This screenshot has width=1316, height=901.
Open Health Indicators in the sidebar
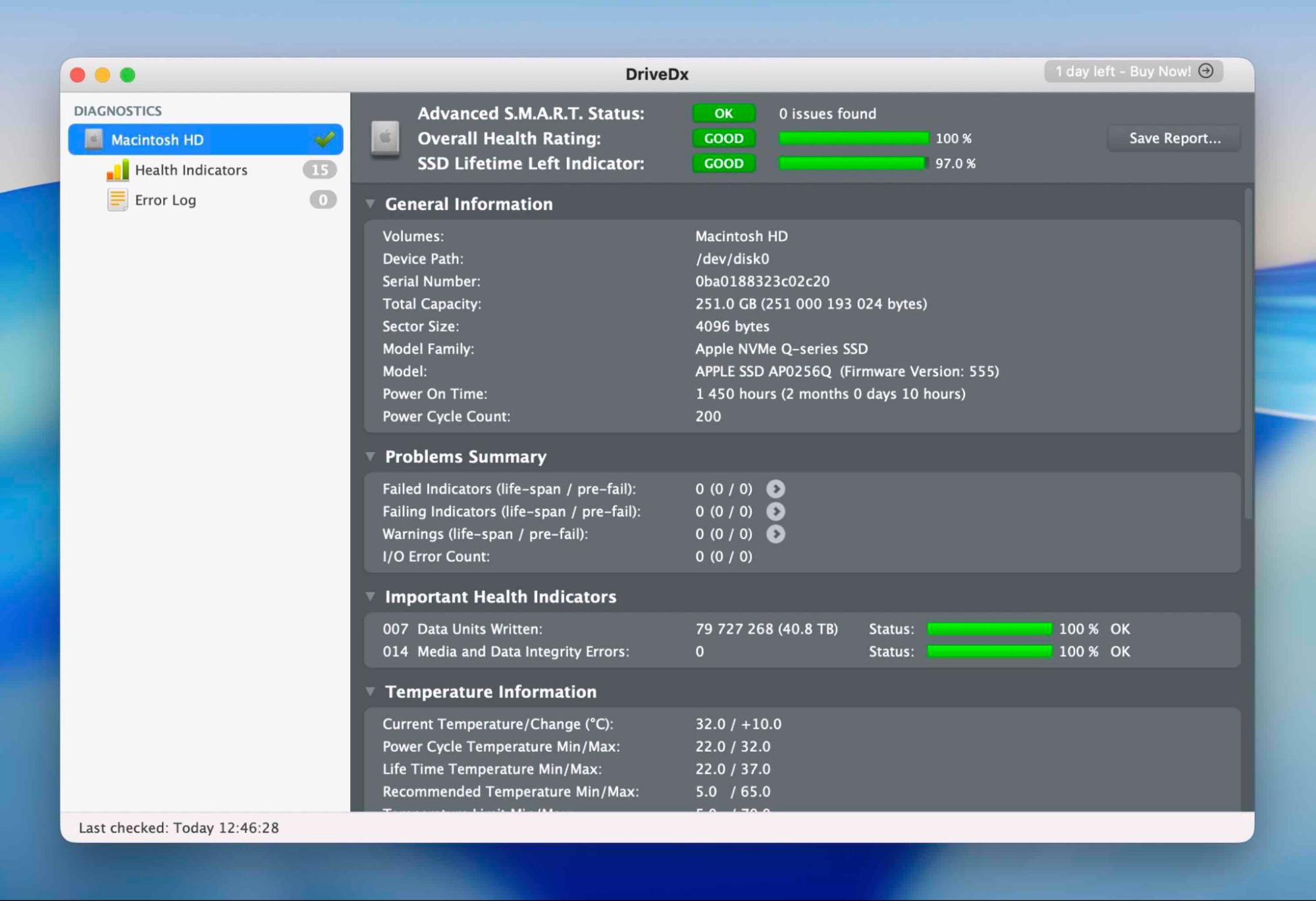[x=191, y=170]
